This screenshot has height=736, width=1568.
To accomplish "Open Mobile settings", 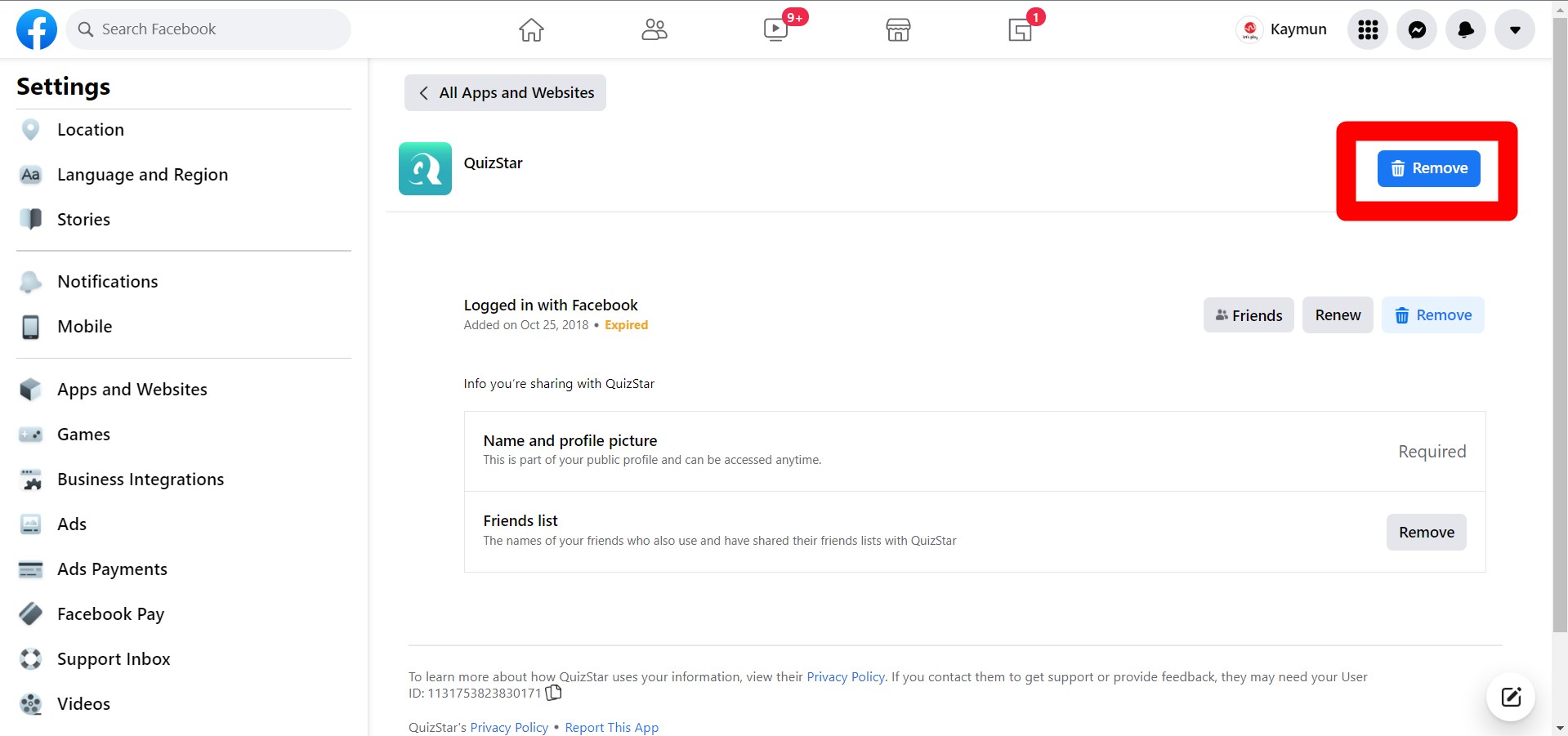I will coord(184,327).
